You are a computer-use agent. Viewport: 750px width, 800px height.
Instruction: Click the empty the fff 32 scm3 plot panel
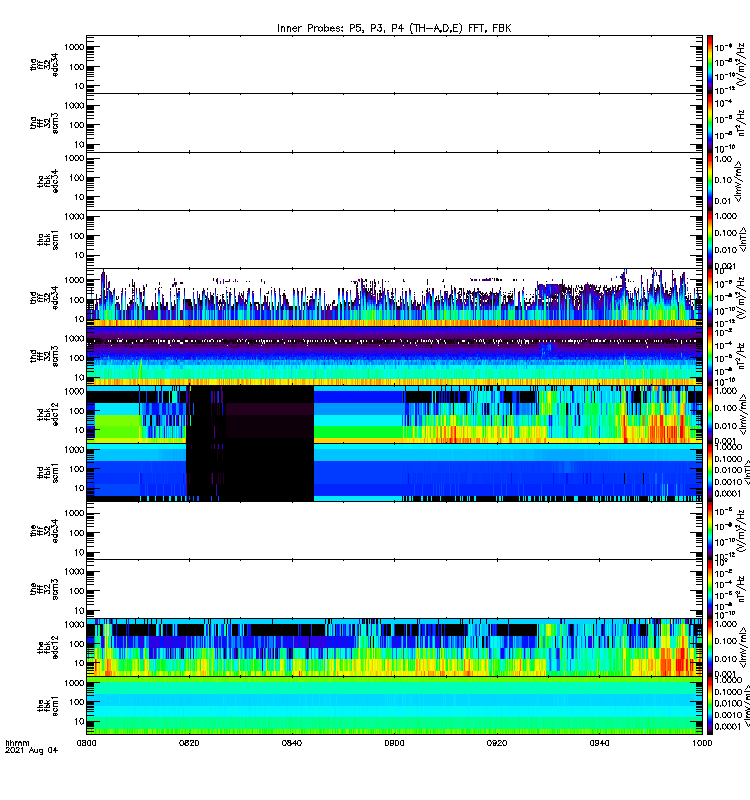(394, 589)
